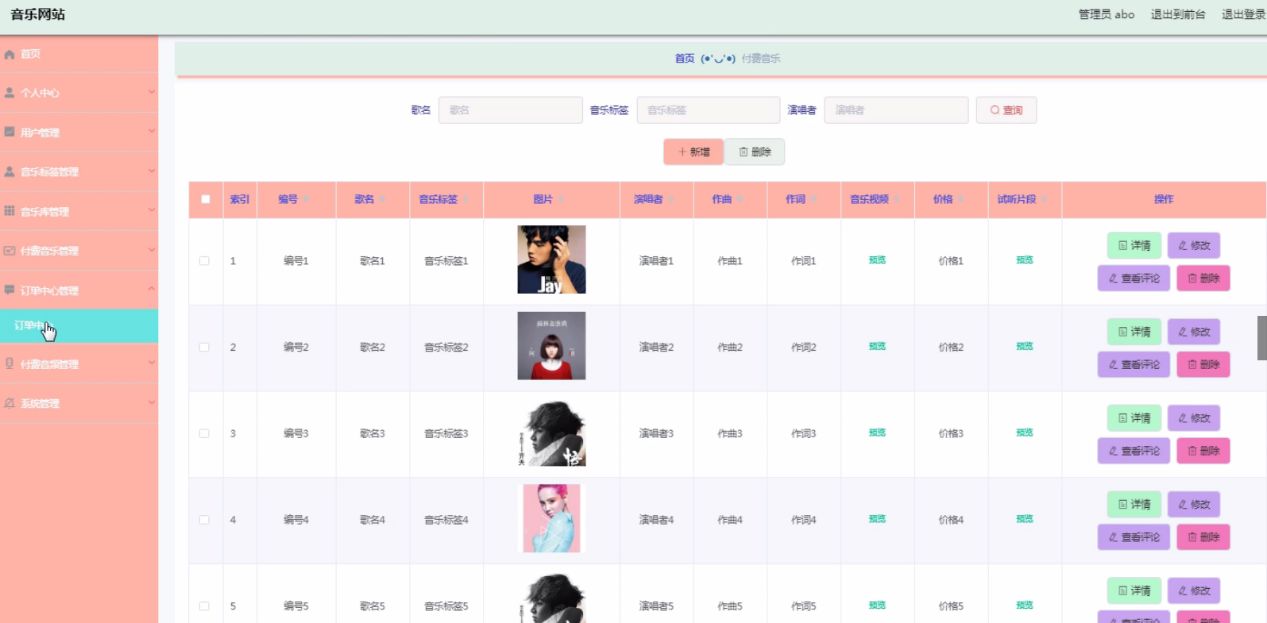Check the checkbox for row 编号1
This screenshot has width=1267, height=623.
(x=204, y=260)
